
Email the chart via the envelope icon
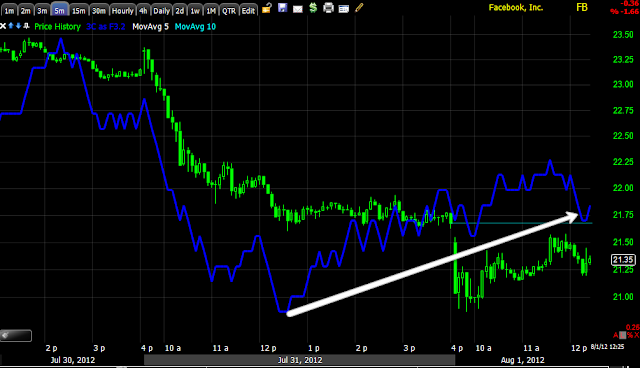[298, 9]
